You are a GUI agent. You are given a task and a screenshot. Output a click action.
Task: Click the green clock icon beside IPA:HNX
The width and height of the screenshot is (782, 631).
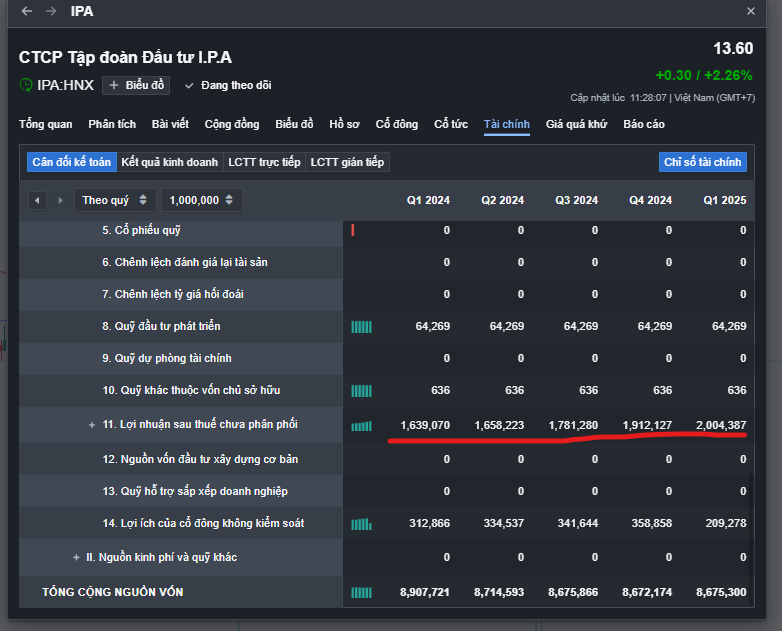pyautogui.click(x=25, y=85)
